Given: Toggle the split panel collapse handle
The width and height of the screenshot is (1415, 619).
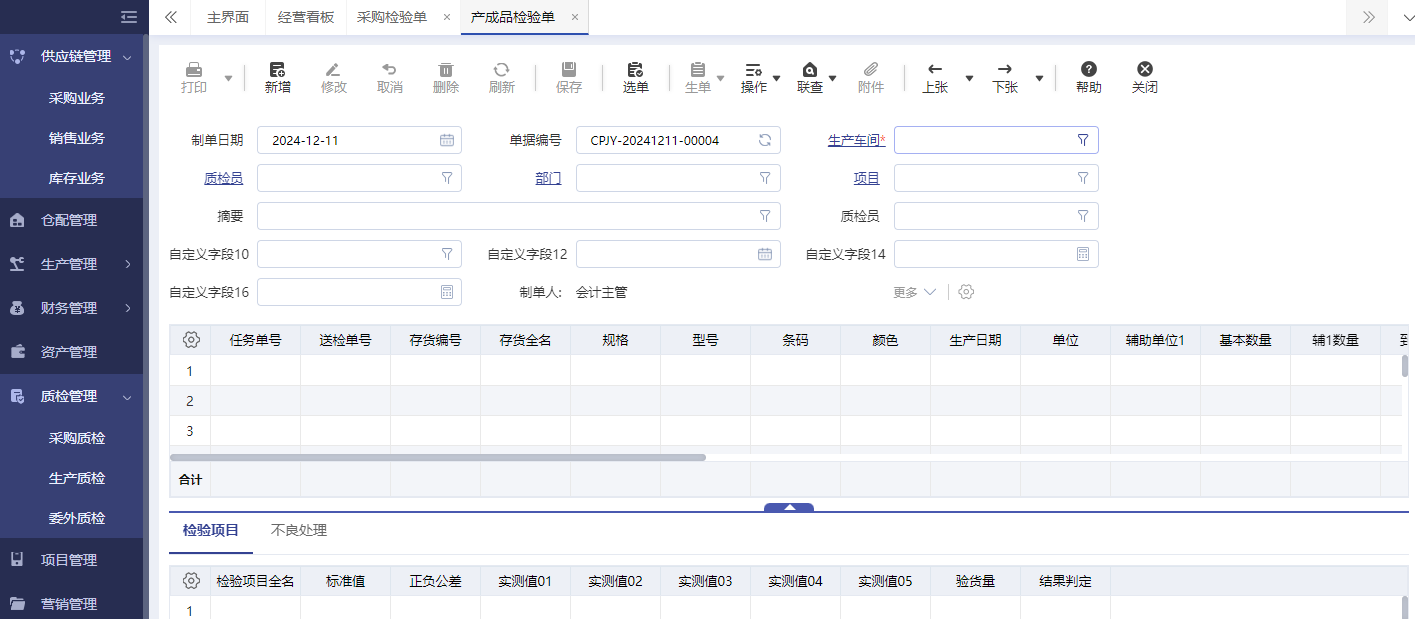Looking at the screenshot, I should (789, 507).
